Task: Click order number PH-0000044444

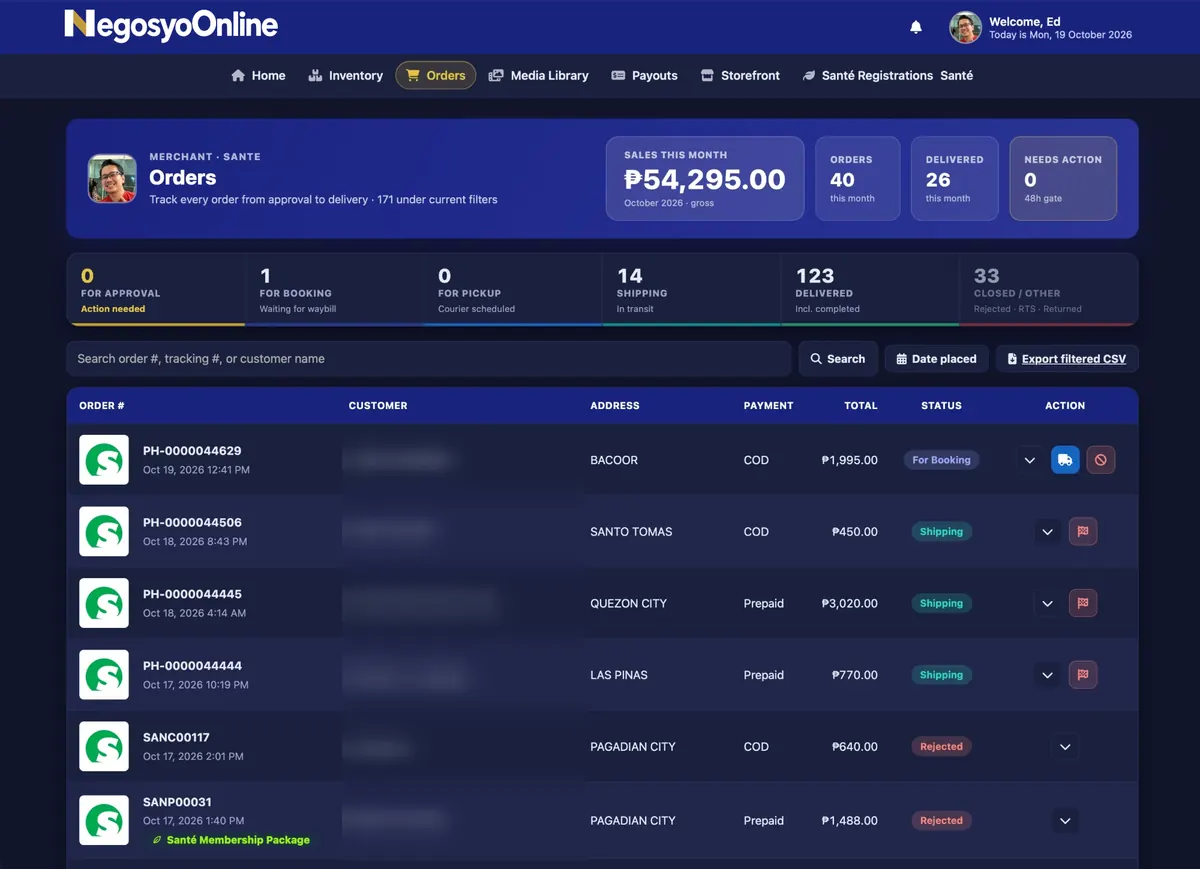Action: (x=192, y=666)
